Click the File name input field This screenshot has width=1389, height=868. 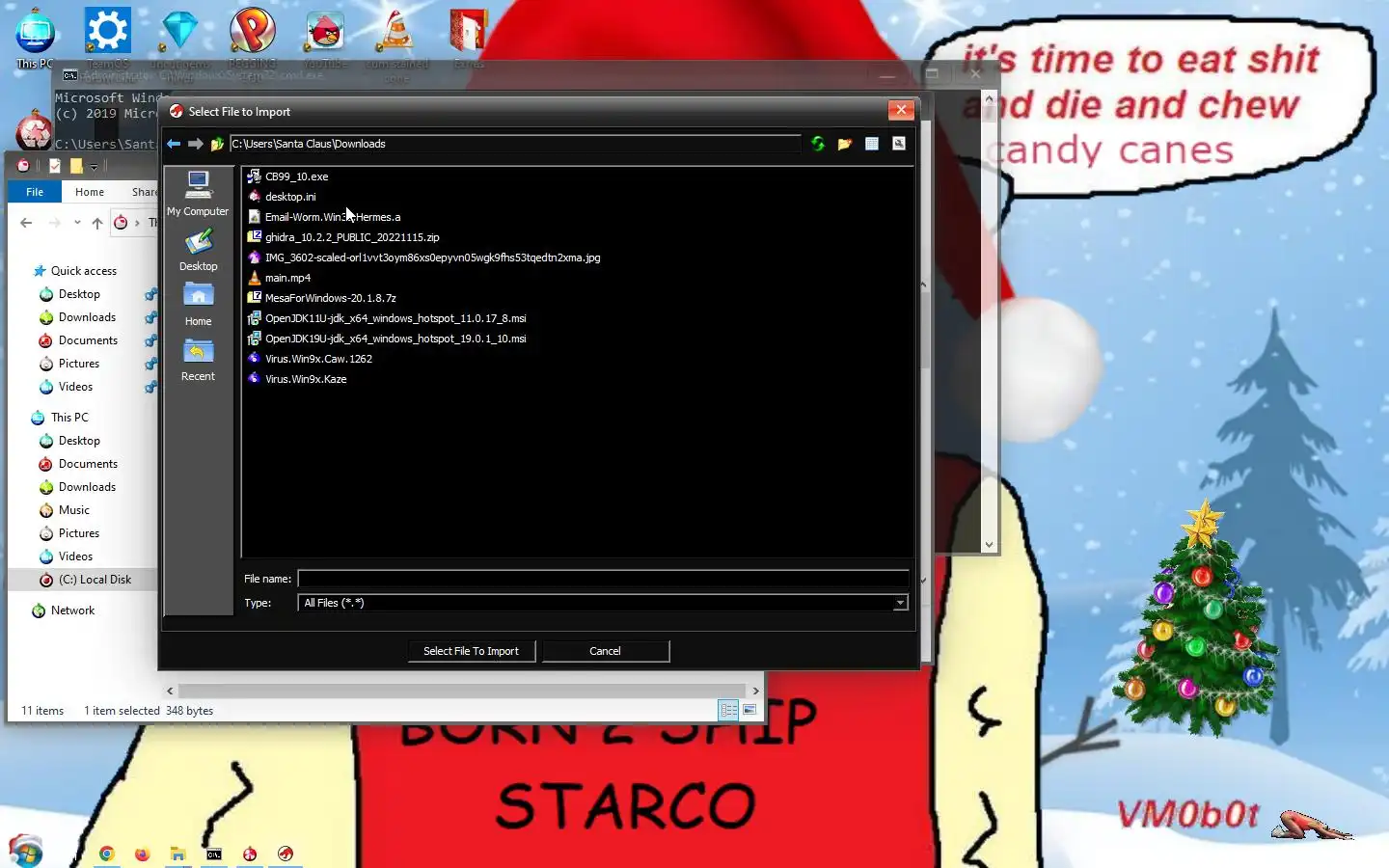tap(603, 579)
